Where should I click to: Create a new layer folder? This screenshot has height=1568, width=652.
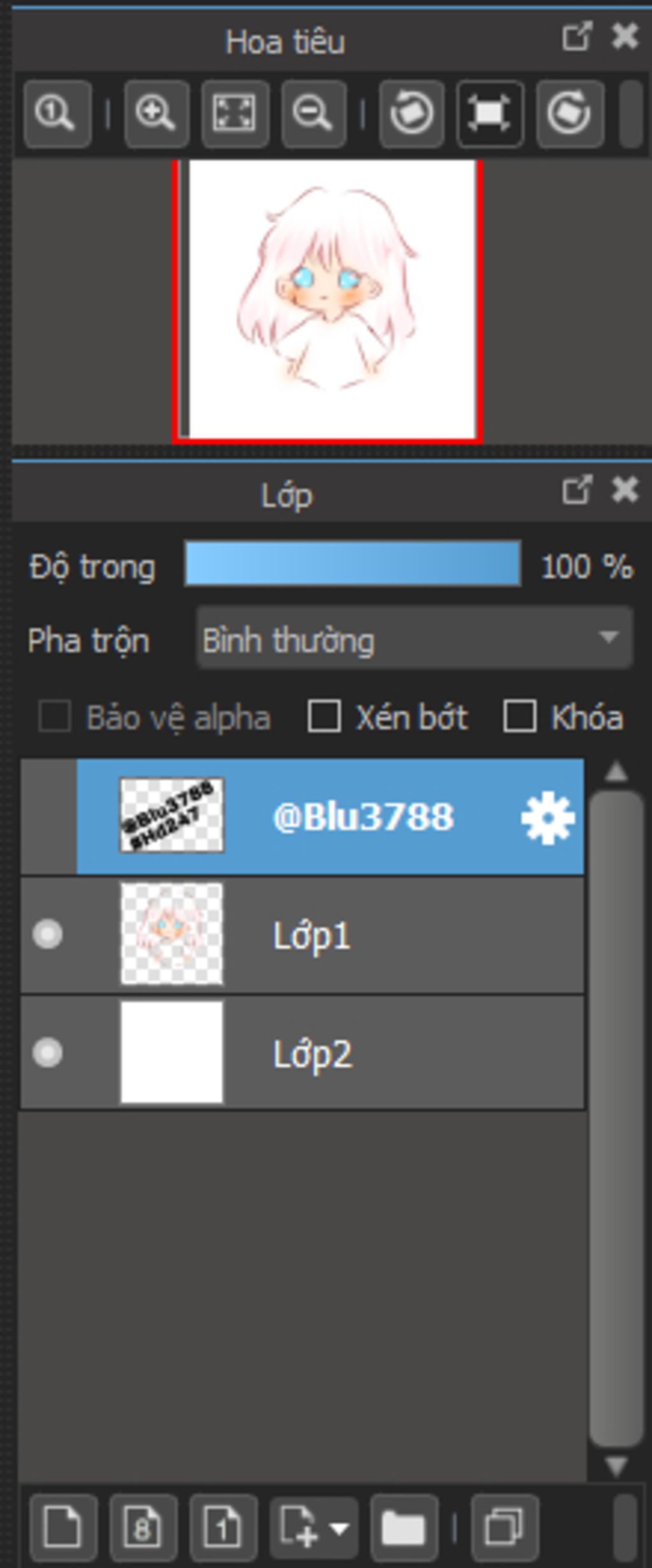pos(403,1527)
